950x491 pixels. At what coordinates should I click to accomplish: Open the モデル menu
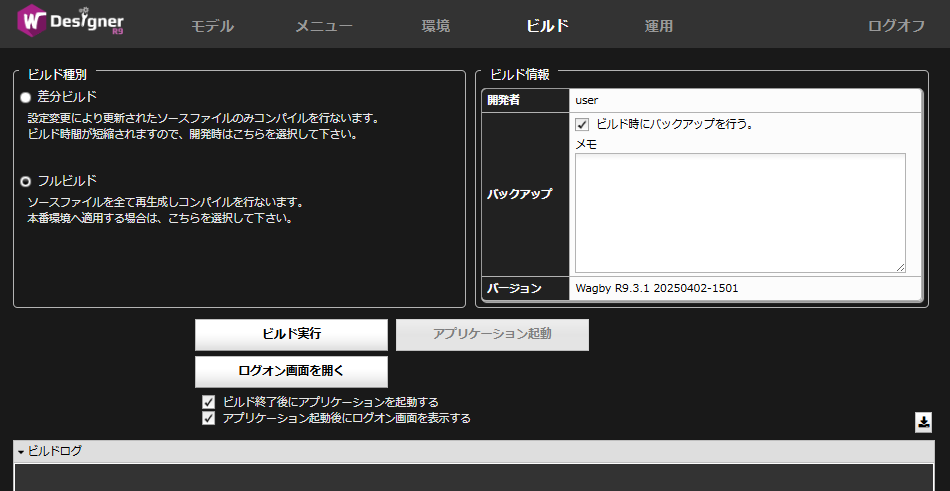tap(212, 26)
